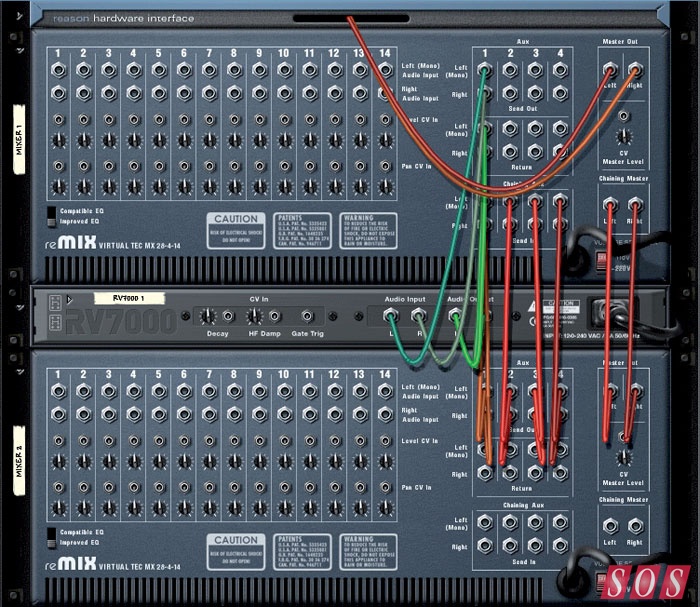This screenshot has height=607, width=700.
Task: Click Mixer 1 channel 3 Pan CV In jack
Action: coord(109,166)
